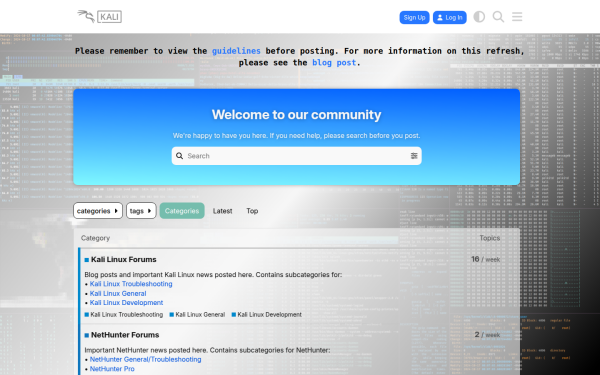This screenshot has width=600, height=375.
Task: Open Kali Linux Development list link
Action: pos(126,303)
